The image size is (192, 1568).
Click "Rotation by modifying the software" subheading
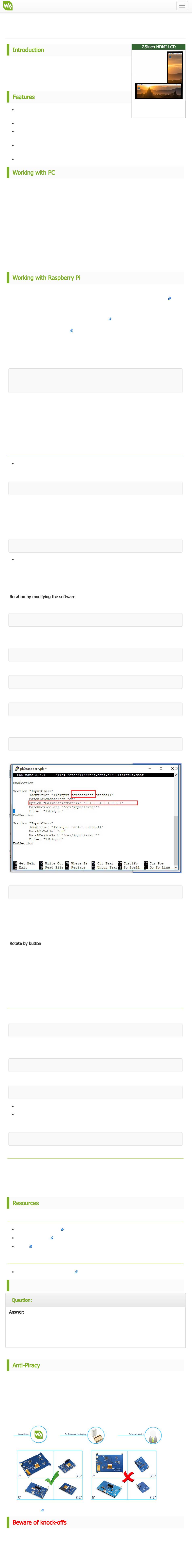tap(42, 596)
